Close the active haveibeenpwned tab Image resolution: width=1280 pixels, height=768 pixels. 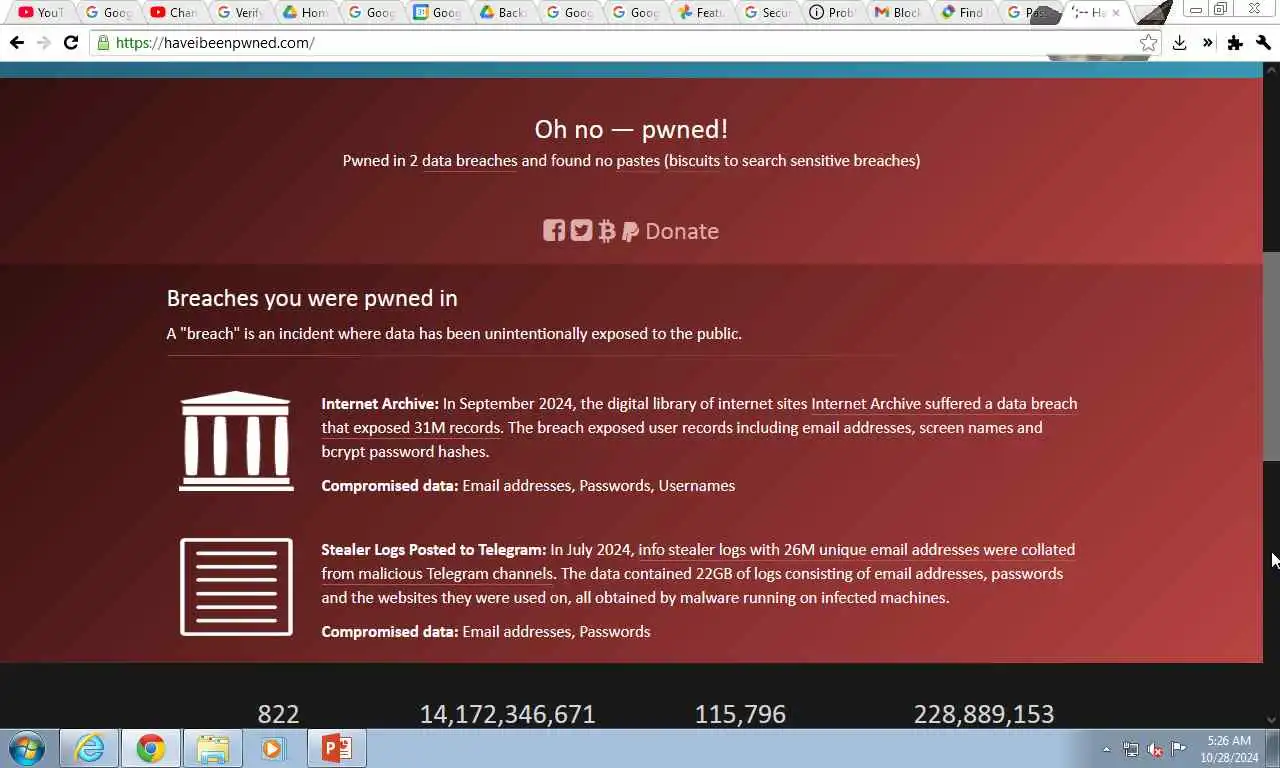point(1116,13)
